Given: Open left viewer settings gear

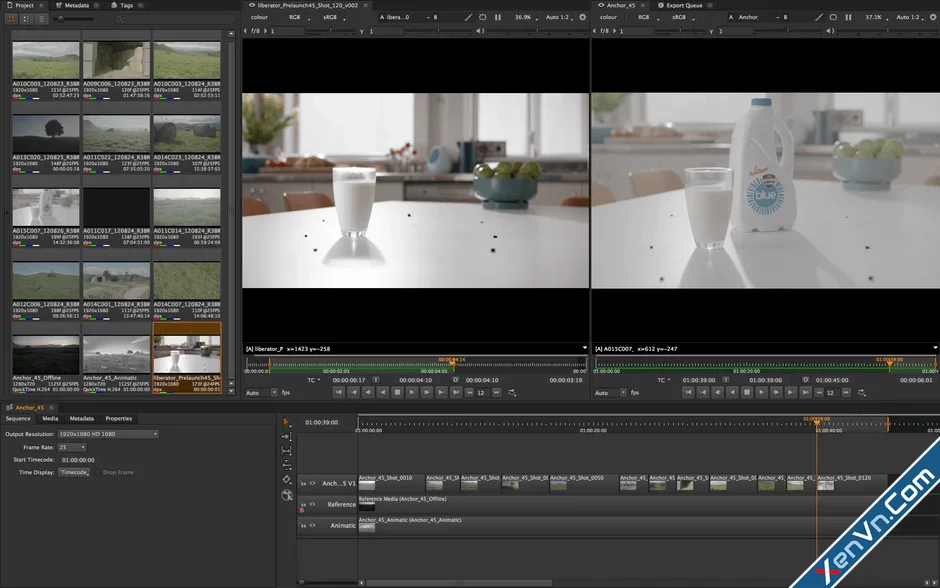Looking at the screenshot, I should pos(583,17).
